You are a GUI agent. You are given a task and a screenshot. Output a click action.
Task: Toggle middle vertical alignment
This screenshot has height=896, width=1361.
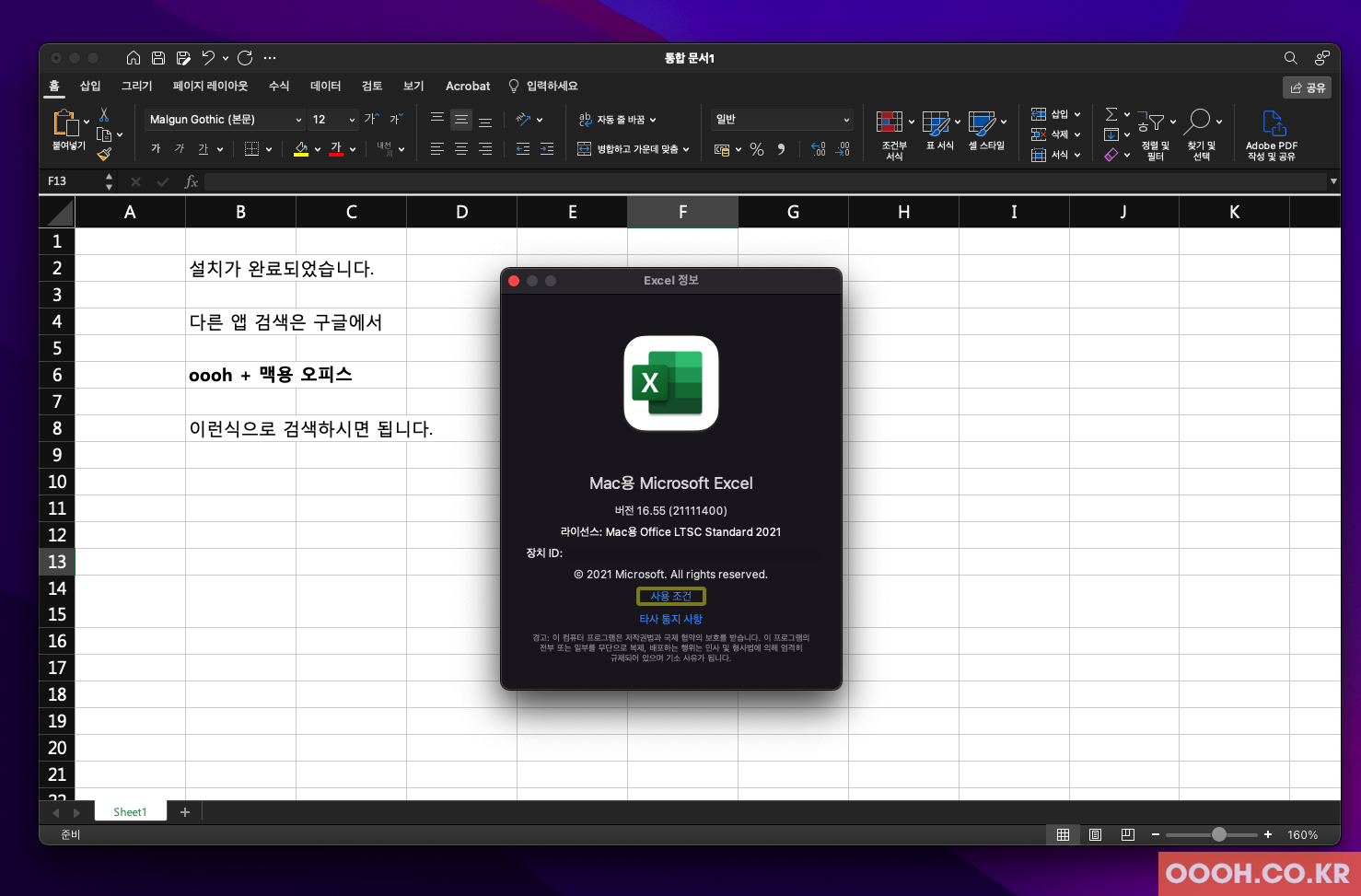461,119
